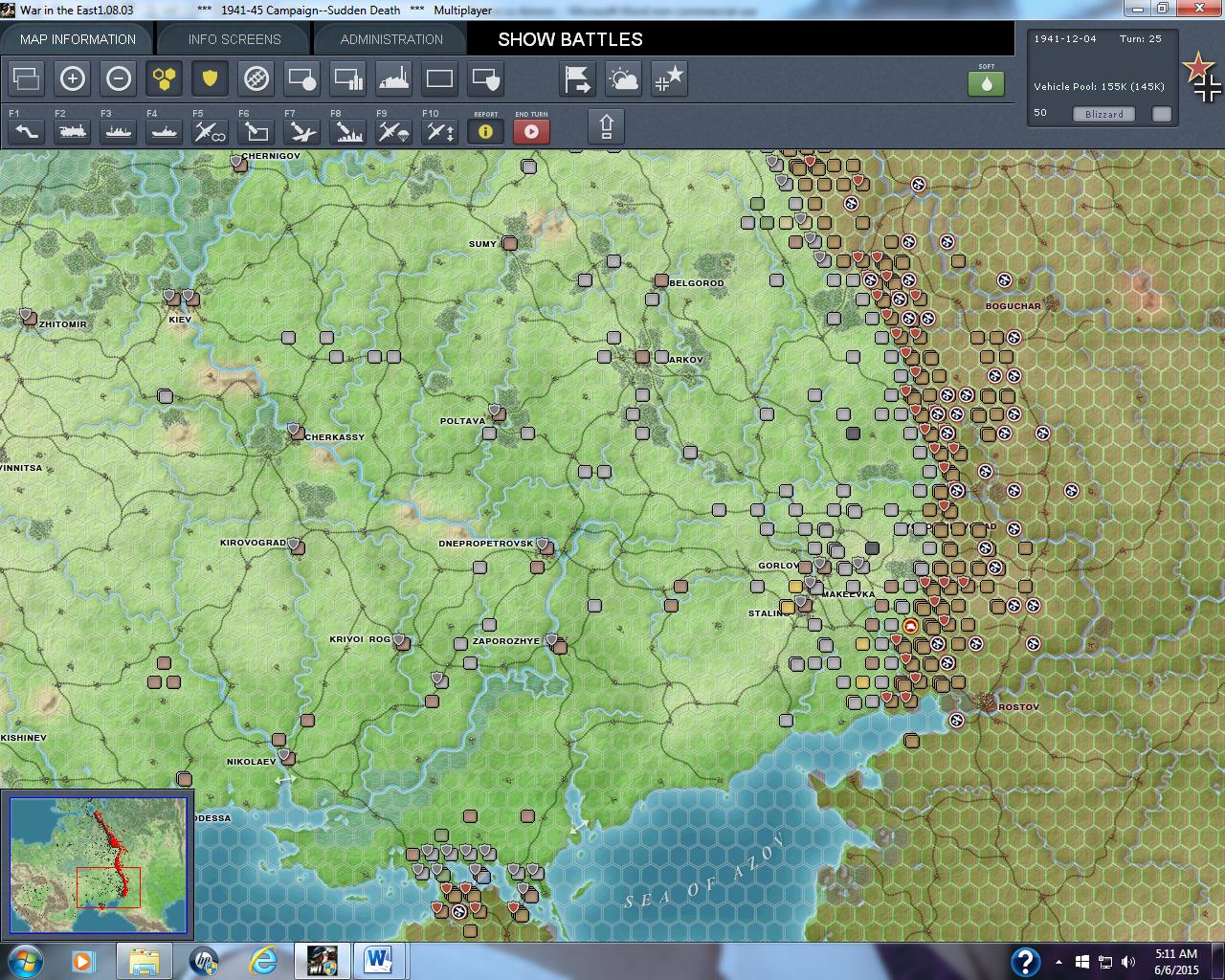Click the green SOFT ground condition indicator
This screenshot has height=980, width=1225.
tap(986, 84)
